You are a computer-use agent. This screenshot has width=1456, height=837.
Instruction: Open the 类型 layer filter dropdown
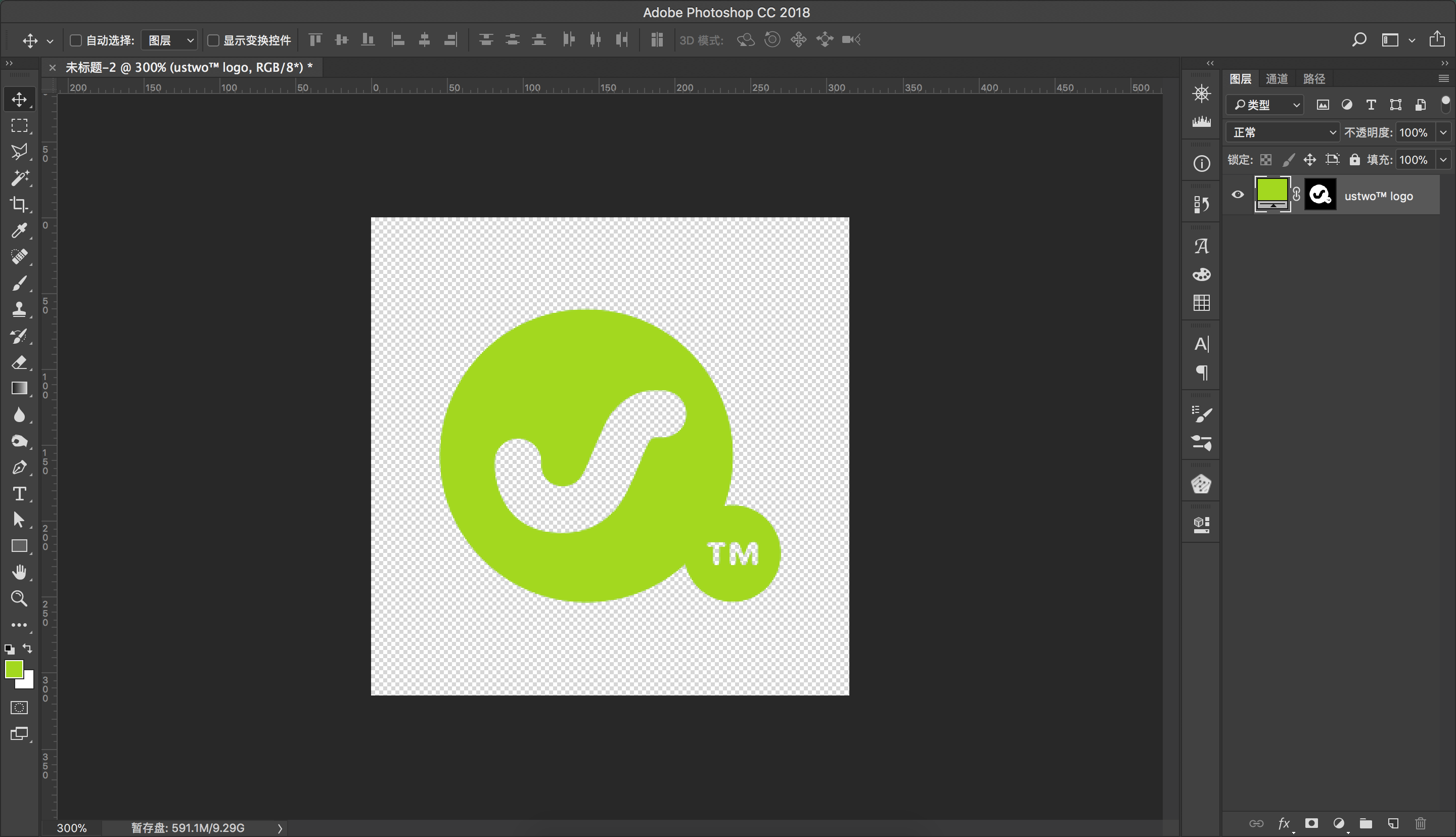click(x=1265, y=105)
